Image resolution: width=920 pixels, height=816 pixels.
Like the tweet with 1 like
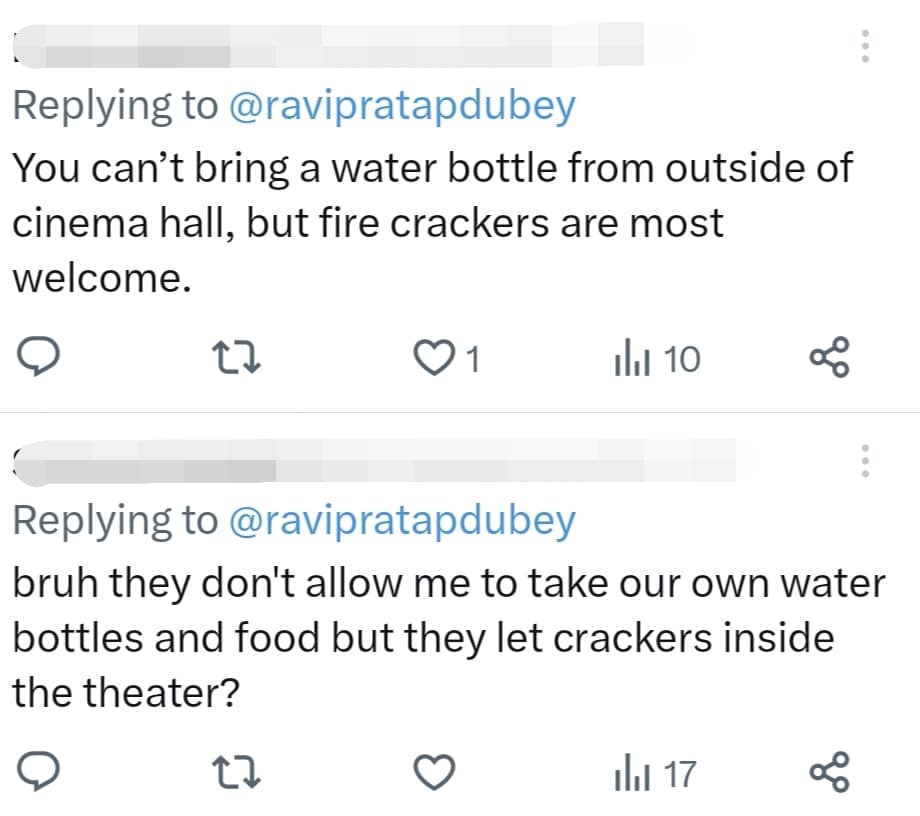[434, 358]
